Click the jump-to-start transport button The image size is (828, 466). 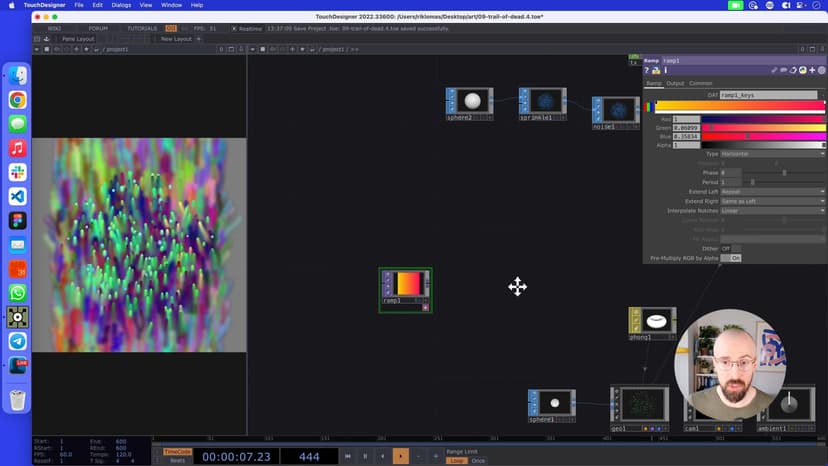coord(348,456)
